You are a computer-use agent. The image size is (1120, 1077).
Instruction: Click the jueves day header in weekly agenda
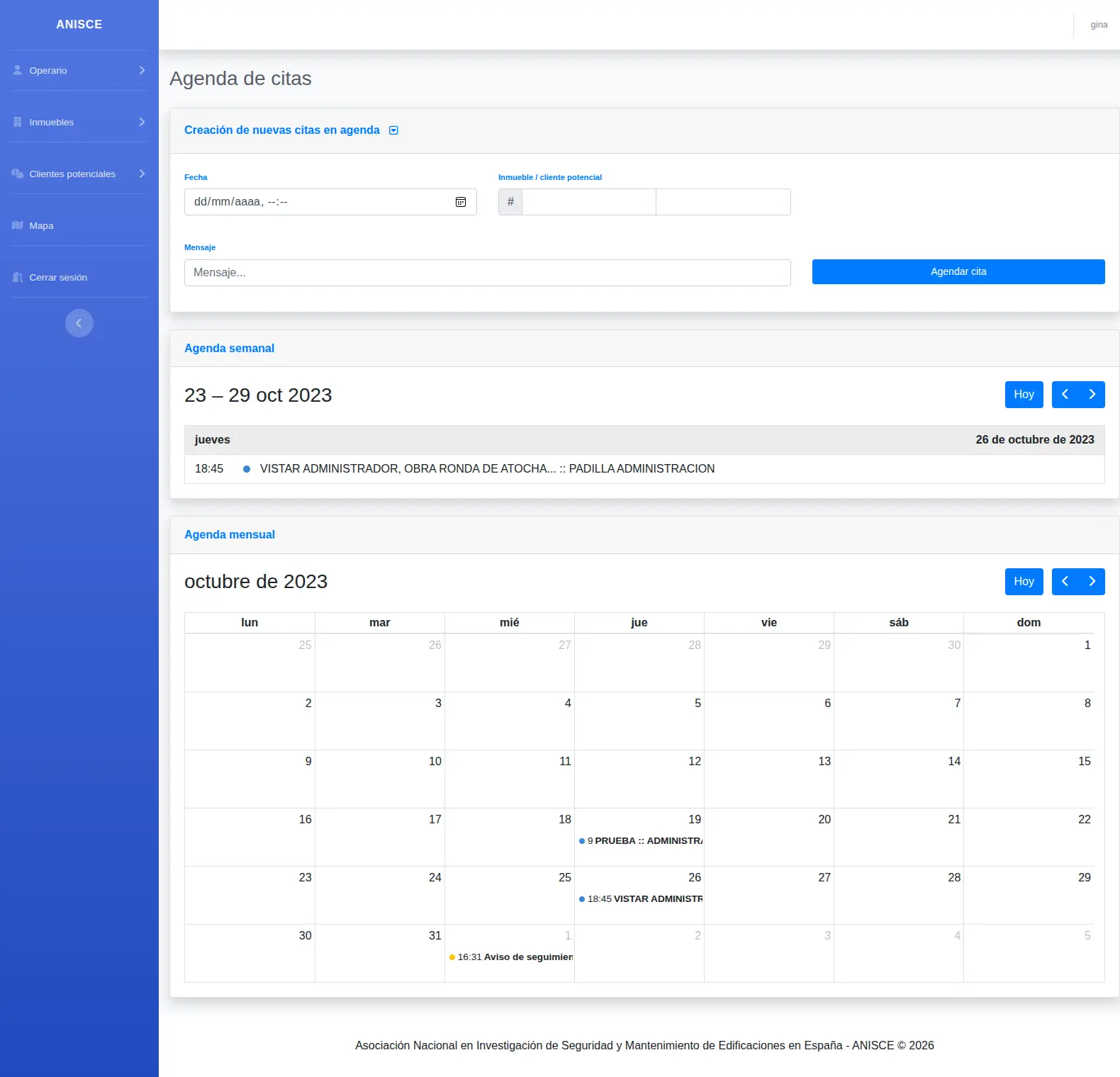tap(213, 440)
